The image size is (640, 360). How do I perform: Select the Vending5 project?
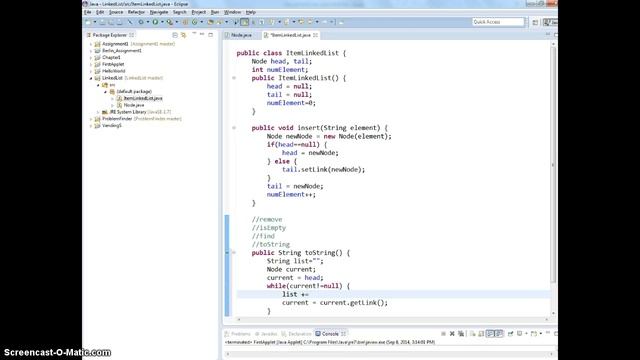[x=111, y=126]
